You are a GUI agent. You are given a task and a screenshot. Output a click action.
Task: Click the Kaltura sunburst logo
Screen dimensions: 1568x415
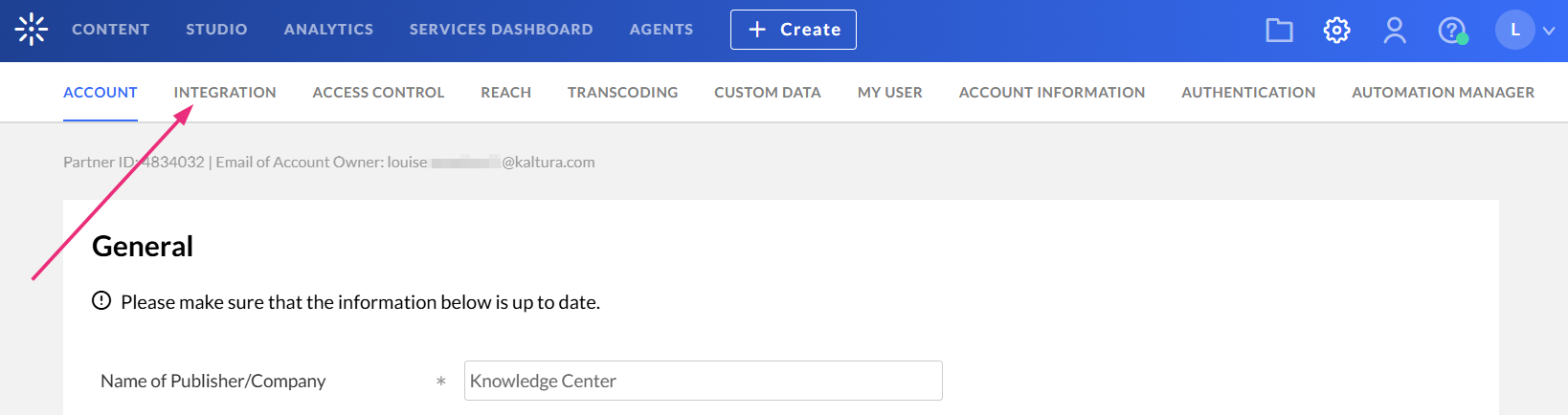coord(31,30)
